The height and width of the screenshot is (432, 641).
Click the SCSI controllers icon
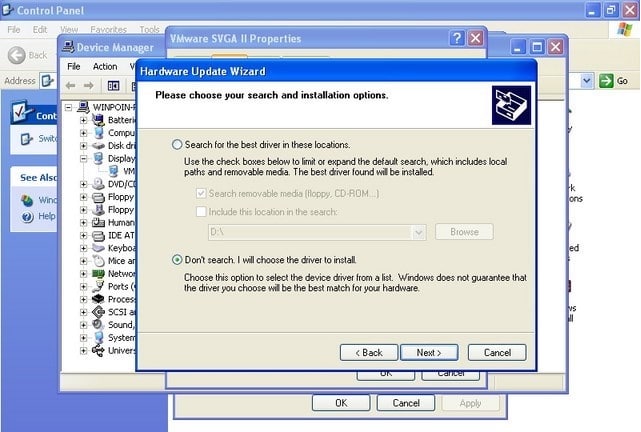point(98,312)
